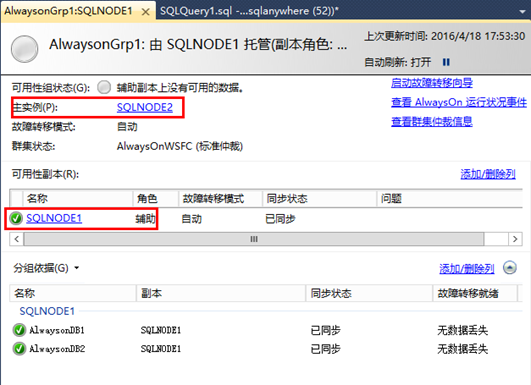Pause auto refresh with the pause icon
Image resolution: width=531 pixels, height=385 pixels.
click(446, 62)
